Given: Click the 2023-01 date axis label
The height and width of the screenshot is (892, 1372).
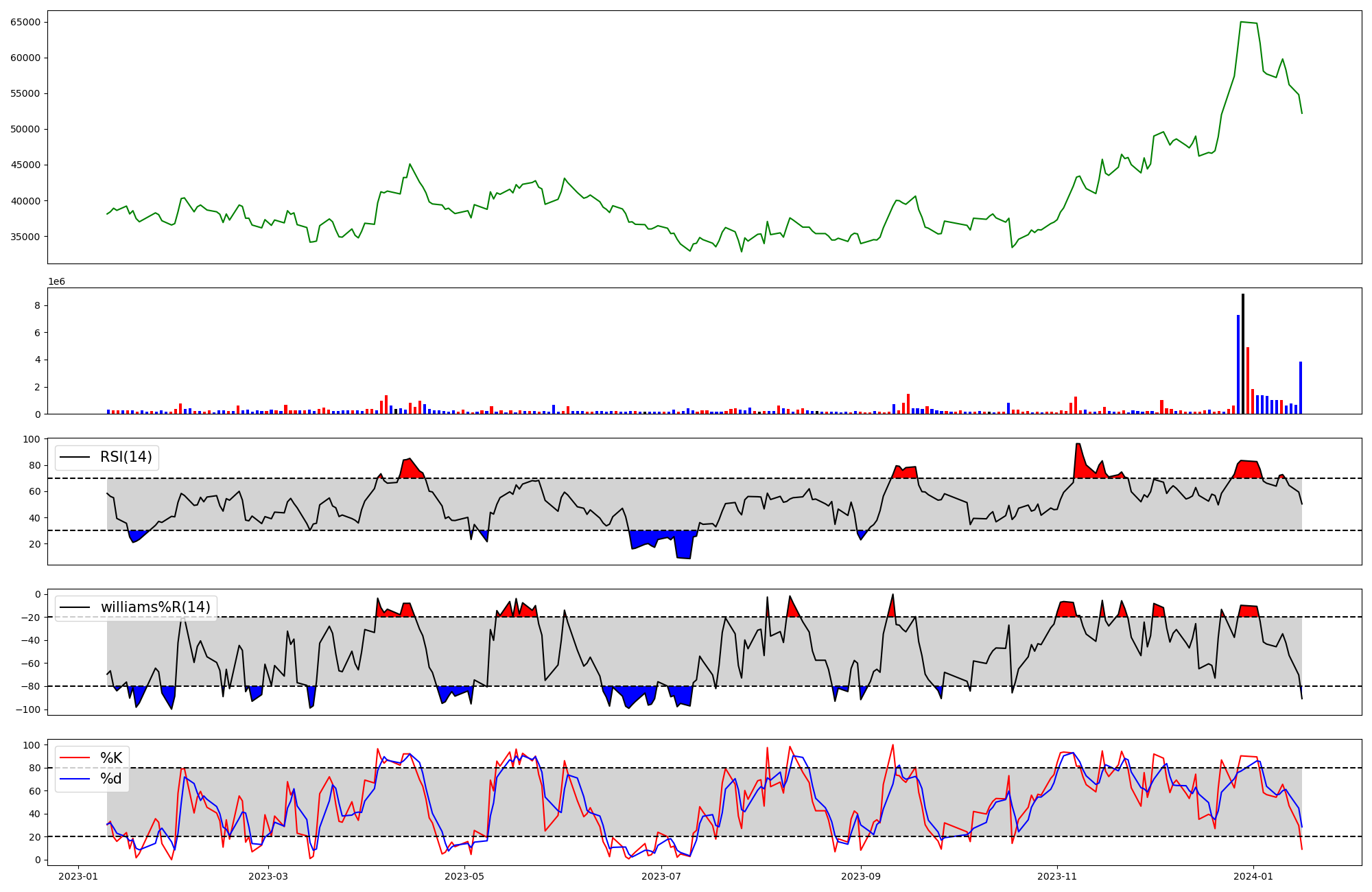Looking at the screenshot, I should (78, 876).
